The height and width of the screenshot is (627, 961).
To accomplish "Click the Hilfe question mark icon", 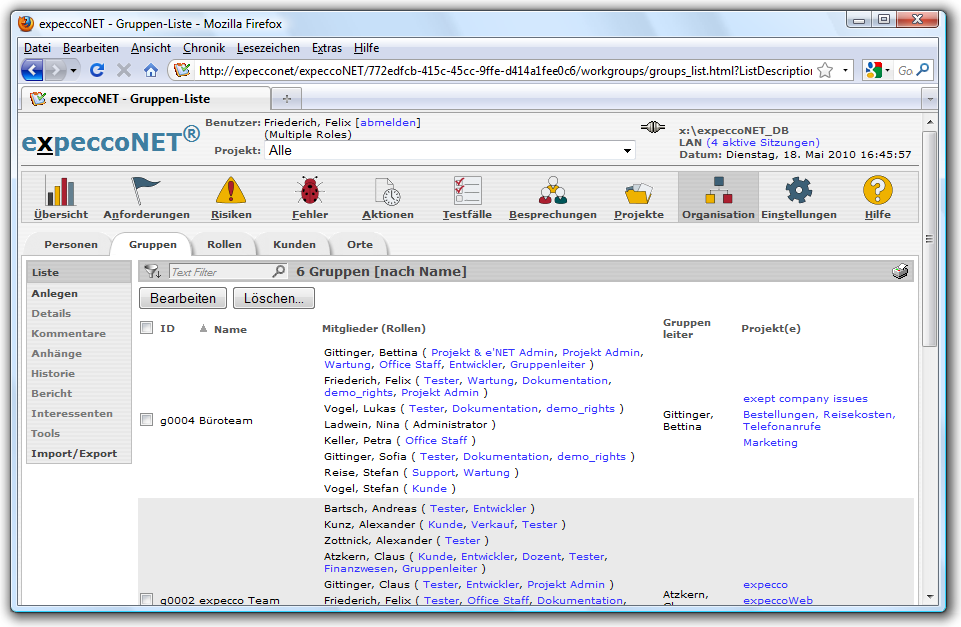I will coord(877,191).
